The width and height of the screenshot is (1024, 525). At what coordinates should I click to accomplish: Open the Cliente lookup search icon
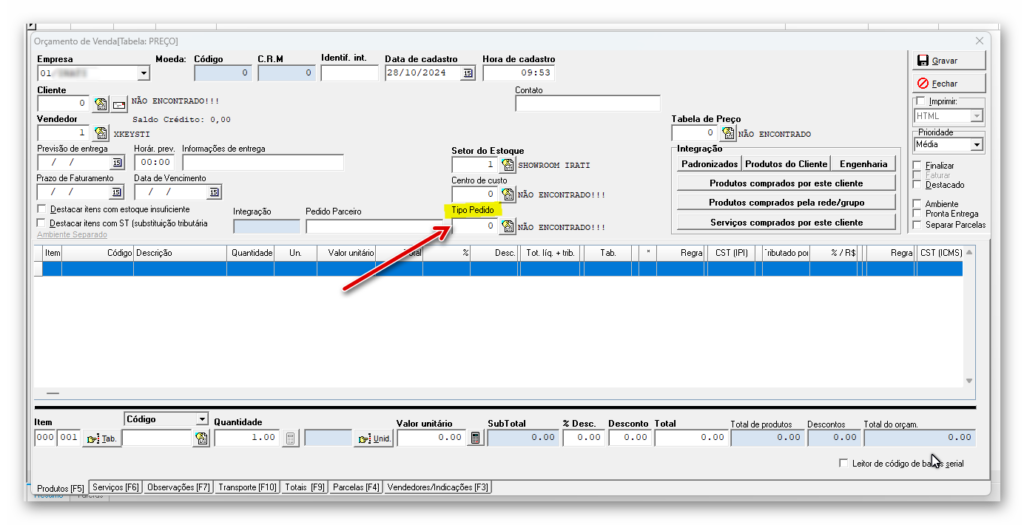pos(100,103)
